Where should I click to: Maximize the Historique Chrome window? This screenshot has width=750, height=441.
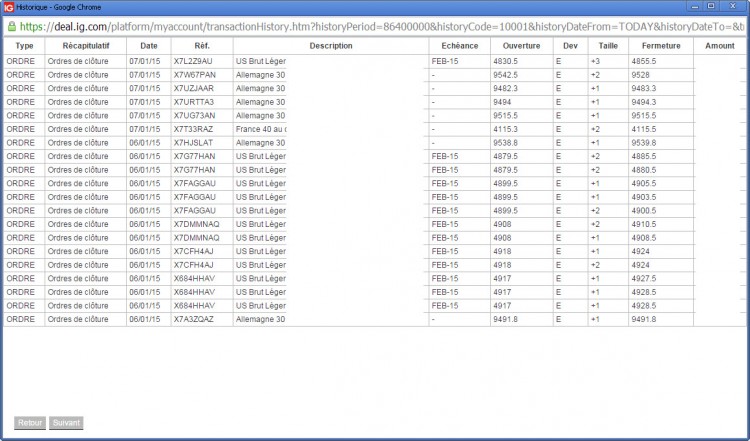tap(711, 6)
